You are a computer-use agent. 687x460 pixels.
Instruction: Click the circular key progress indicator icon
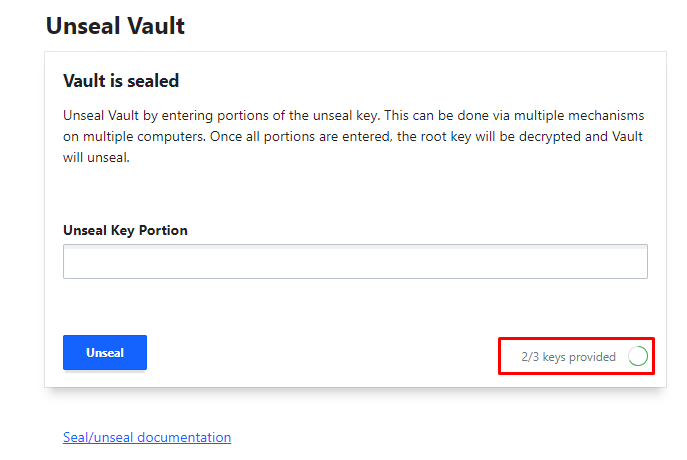click(637, 356)
